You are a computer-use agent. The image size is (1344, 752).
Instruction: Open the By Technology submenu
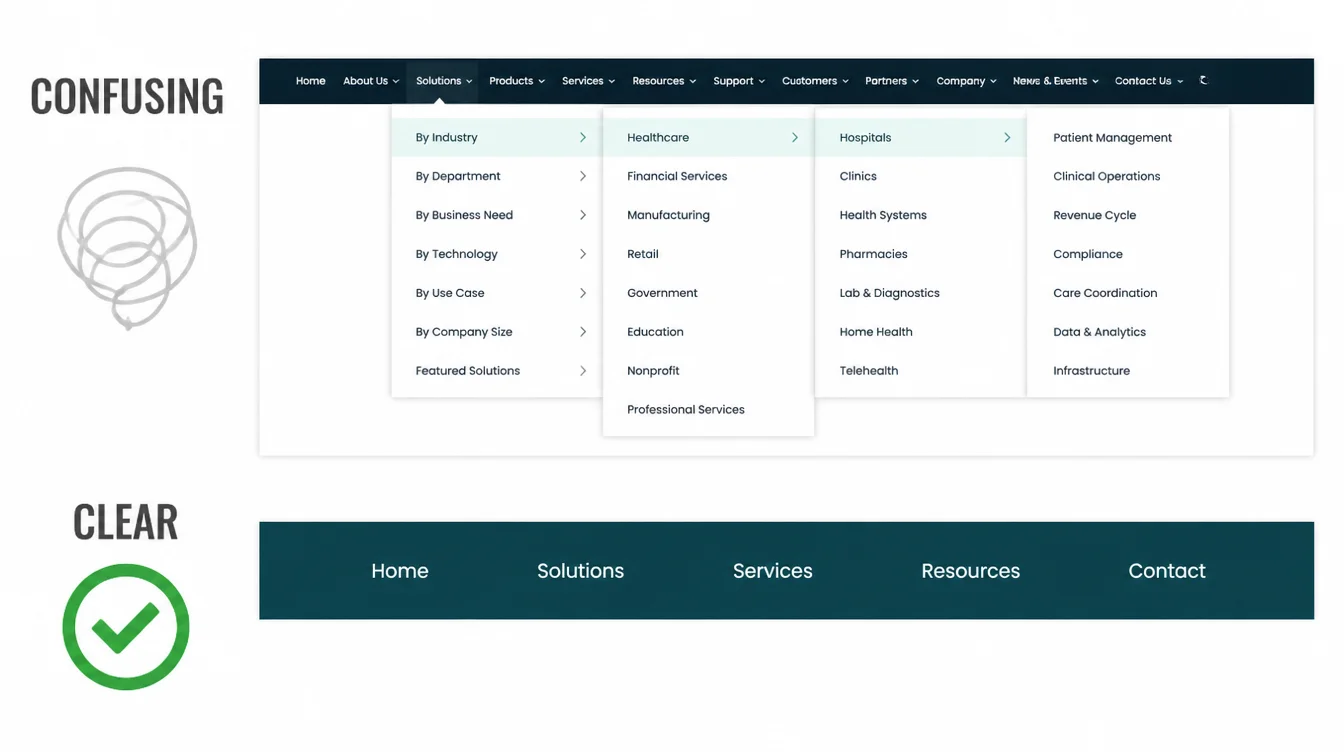[x=497, y=254]
